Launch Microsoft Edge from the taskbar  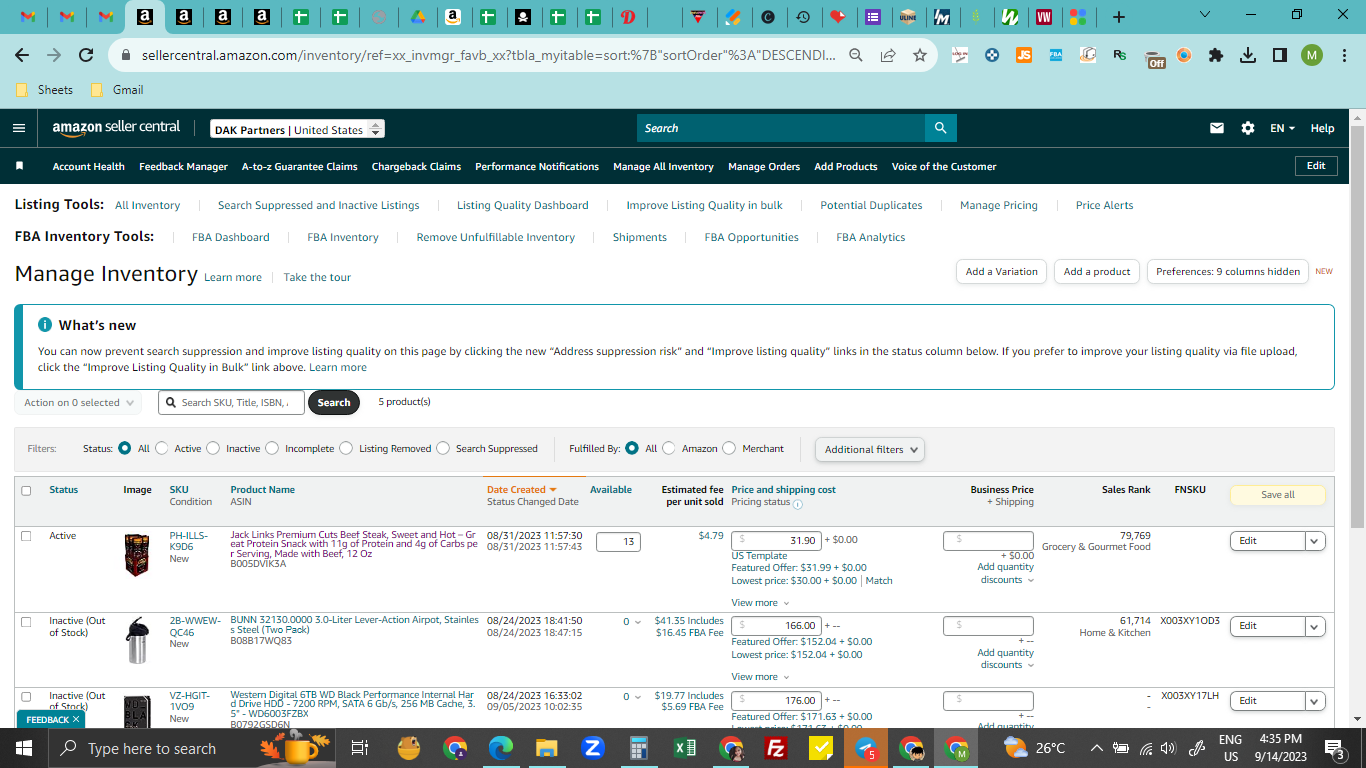pos(500,748)
